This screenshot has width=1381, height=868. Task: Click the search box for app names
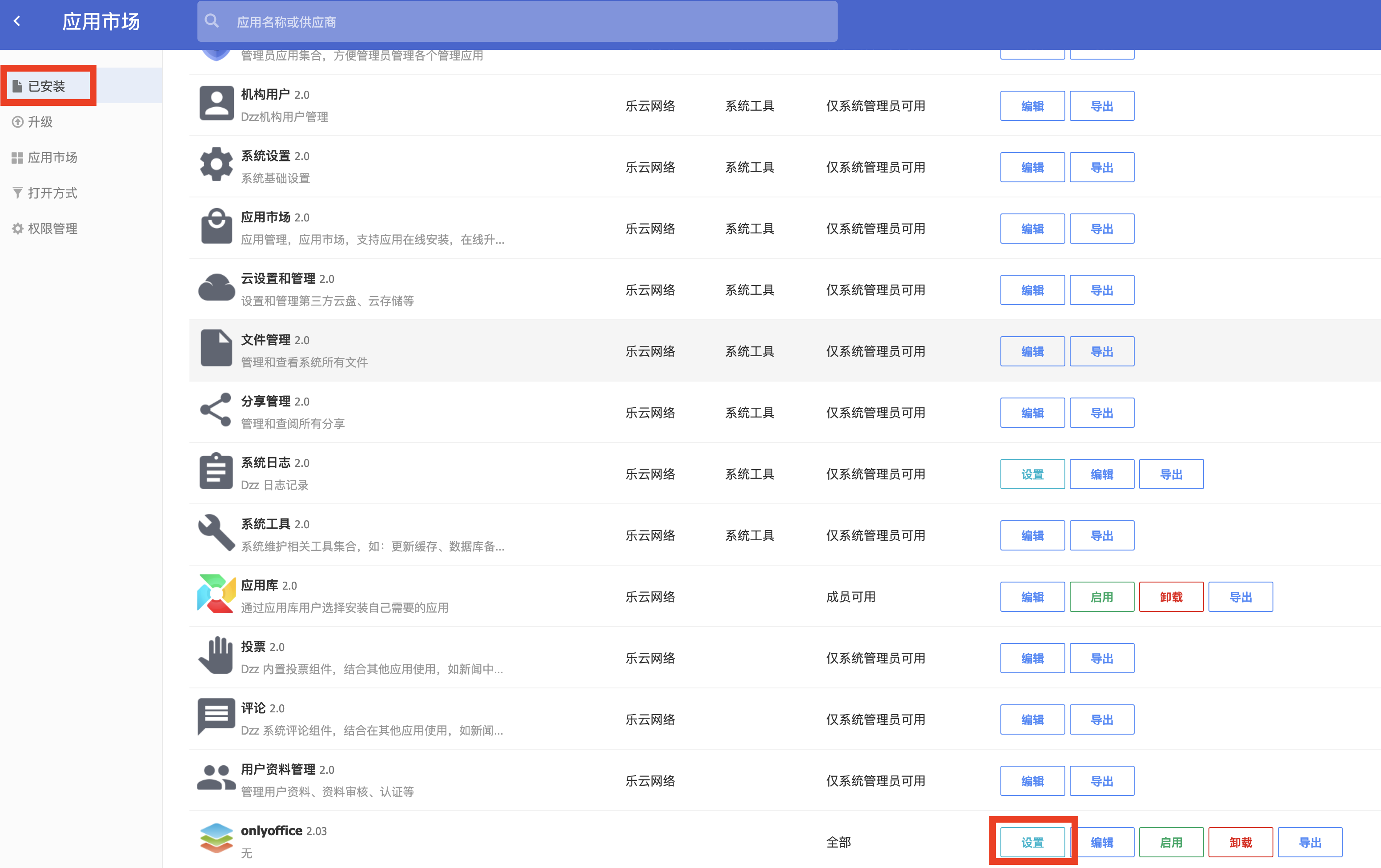tap(516, 22)
